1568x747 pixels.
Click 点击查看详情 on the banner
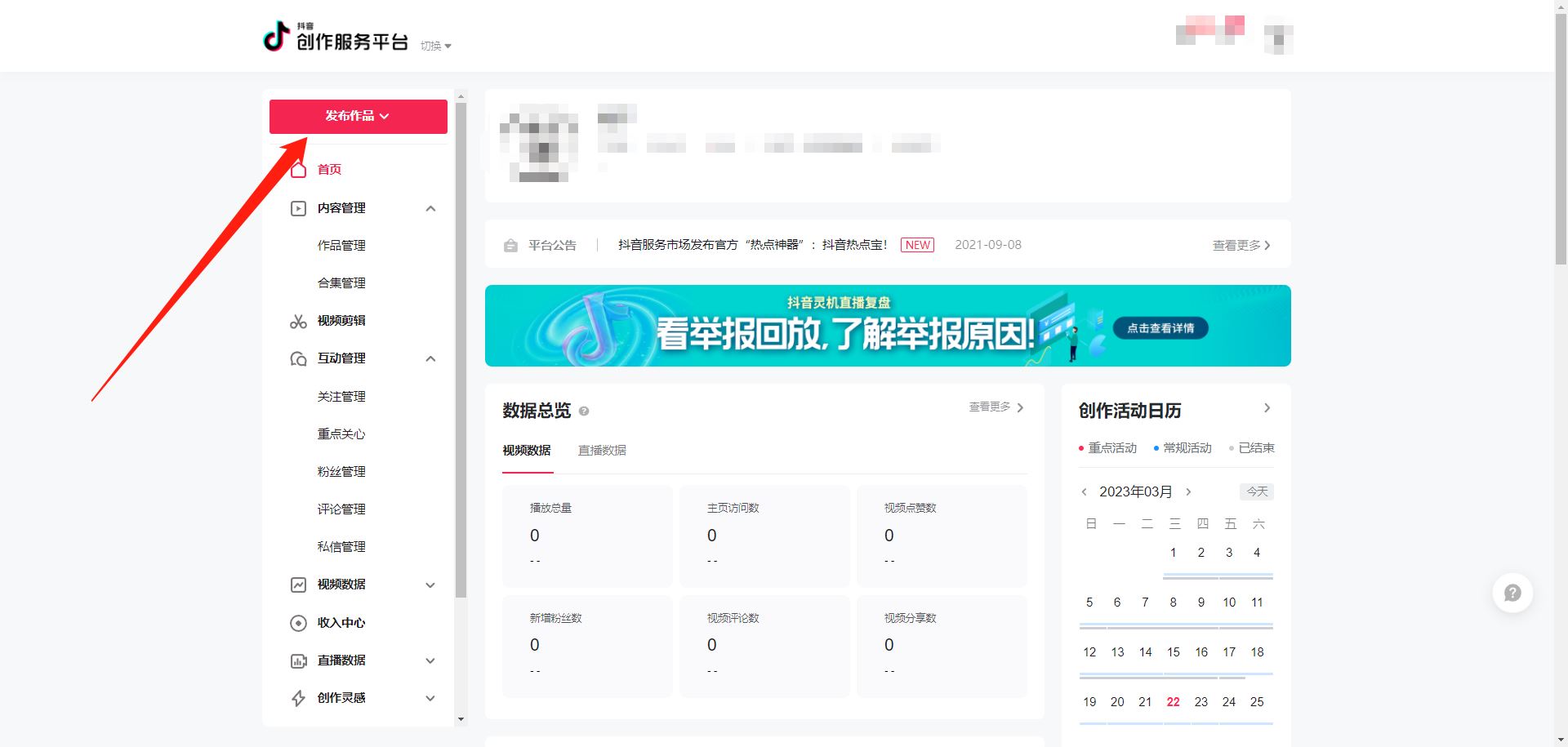click(x=1160, y=327)
